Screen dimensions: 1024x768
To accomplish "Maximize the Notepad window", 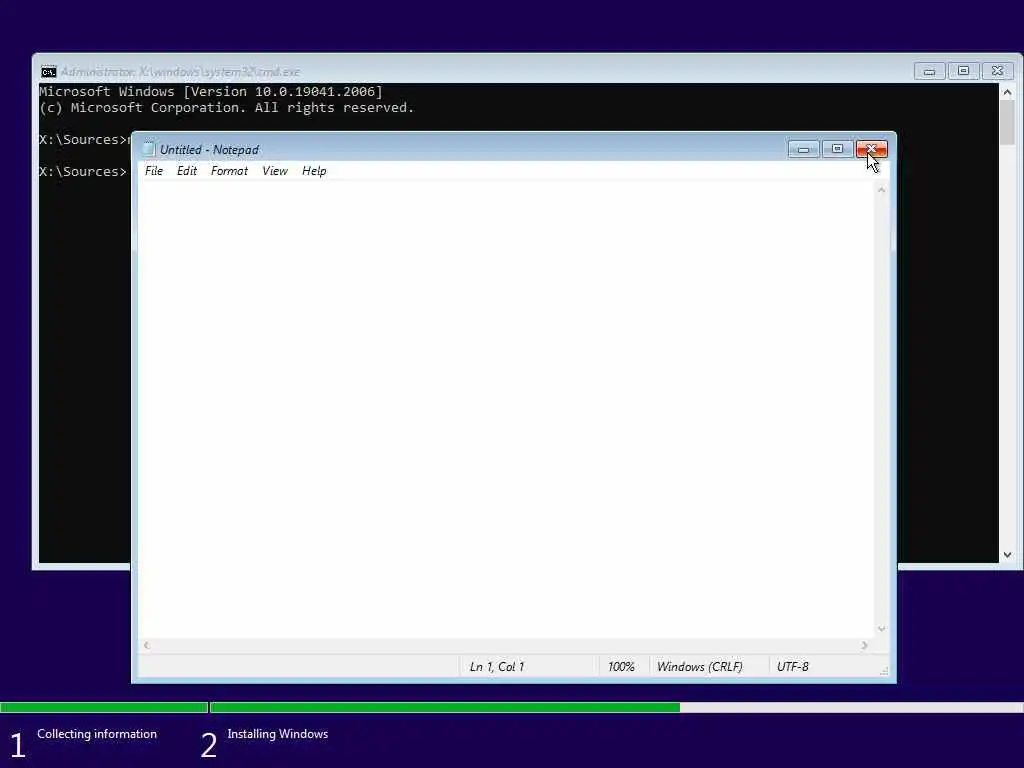I will pyautogui.click(x=837, y=150).
